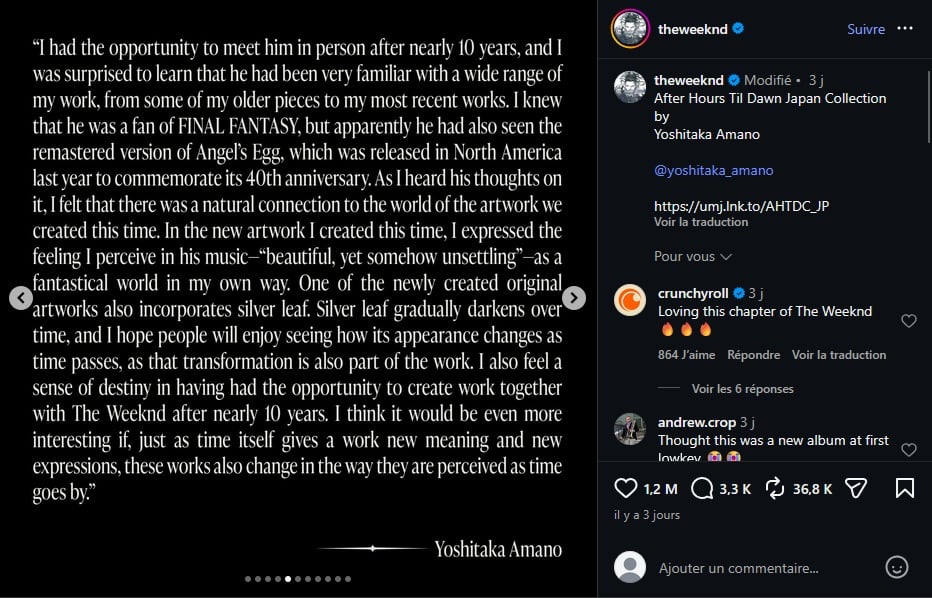
Task: Open emoji picker in comment box
Action: pos(896,567)
